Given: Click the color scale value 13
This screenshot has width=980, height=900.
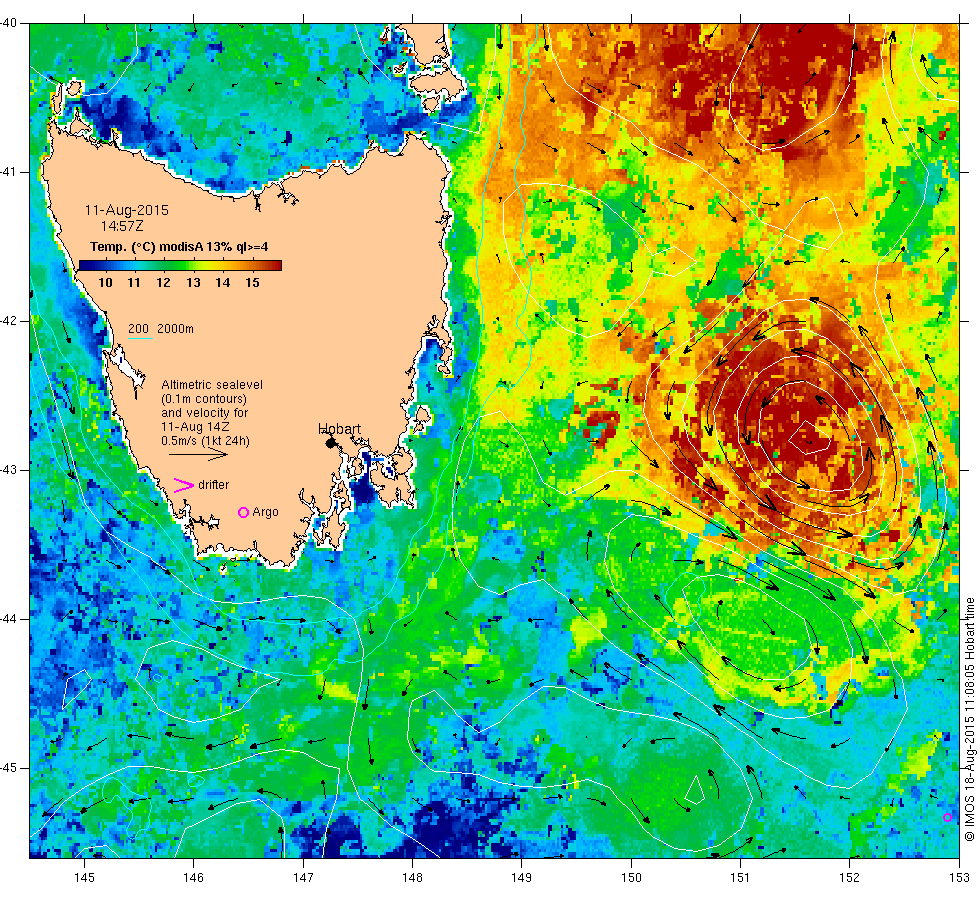Looking at the screenshot, I should coord(193,282).
